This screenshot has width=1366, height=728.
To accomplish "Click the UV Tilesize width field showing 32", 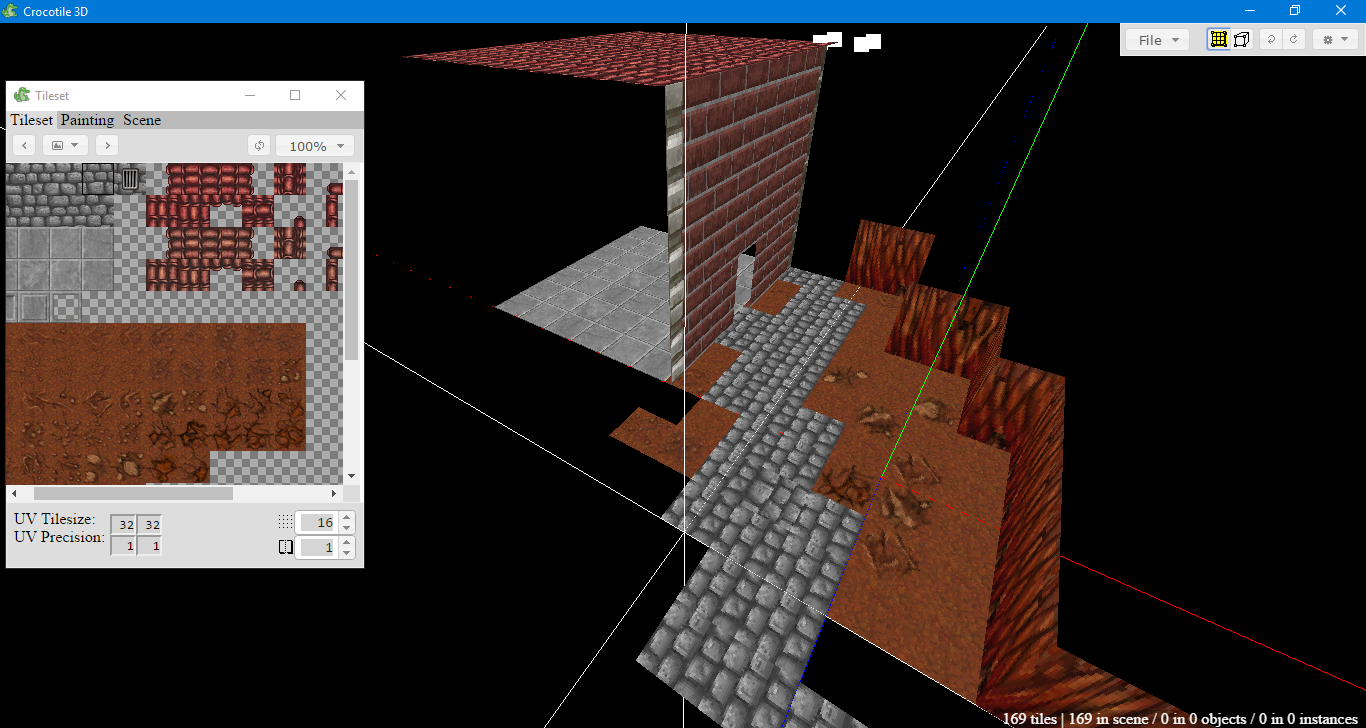I will [x=124, y=523].
